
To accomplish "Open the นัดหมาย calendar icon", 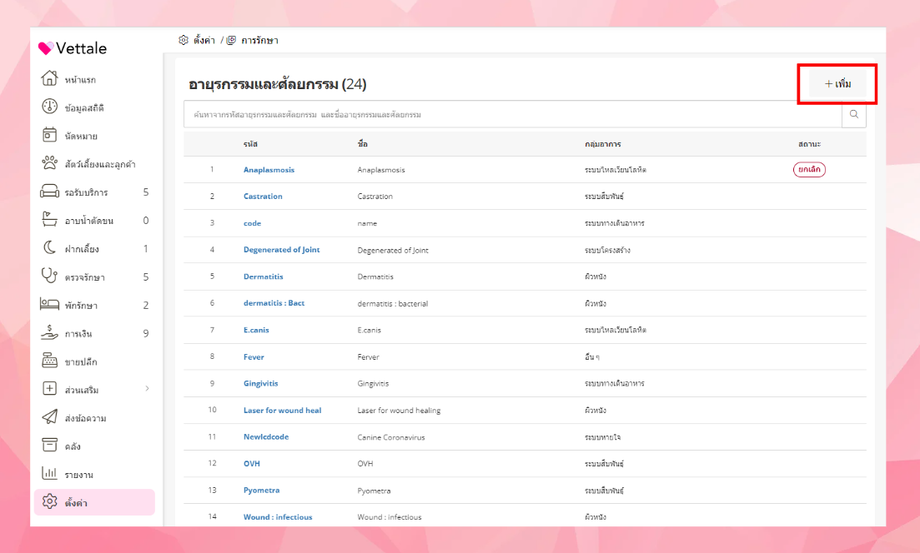I will [x=49, y=135].
